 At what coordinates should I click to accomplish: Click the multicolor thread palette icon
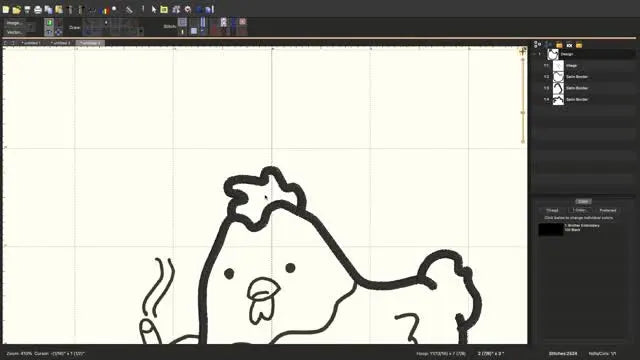(105, 10)
